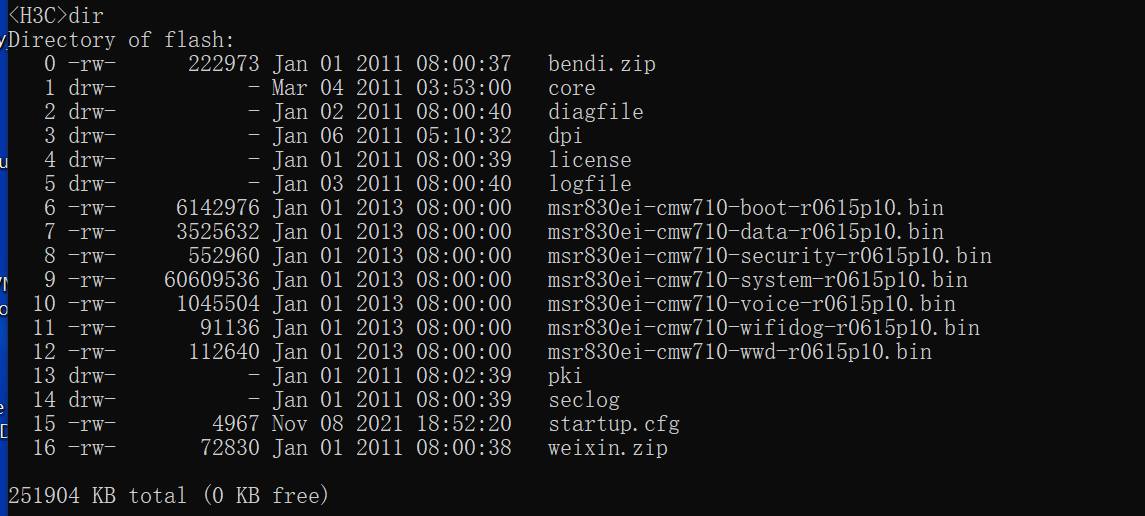Click the seclog directory entry
The height and width of the screenshot is (516, 1145).
pyautogui.click(x=584, y=401)
